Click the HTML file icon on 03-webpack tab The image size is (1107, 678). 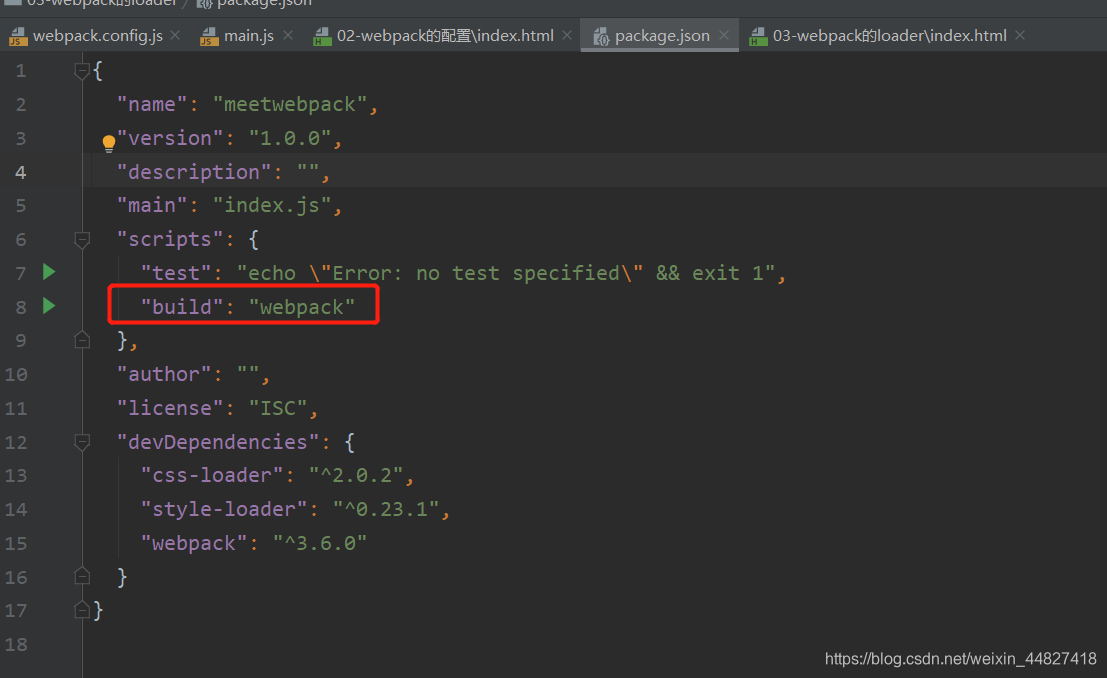click(758, 36)
